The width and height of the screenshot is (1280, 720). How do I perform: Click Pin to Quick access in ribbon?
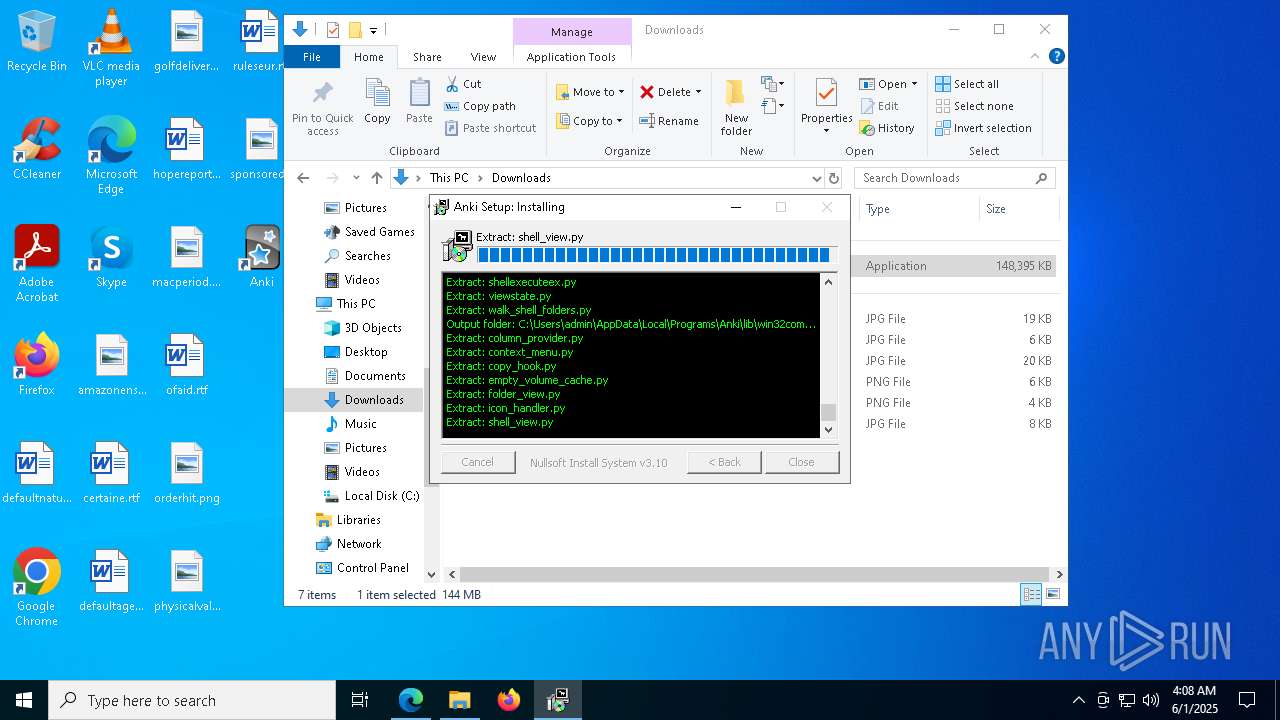[322, 109]
